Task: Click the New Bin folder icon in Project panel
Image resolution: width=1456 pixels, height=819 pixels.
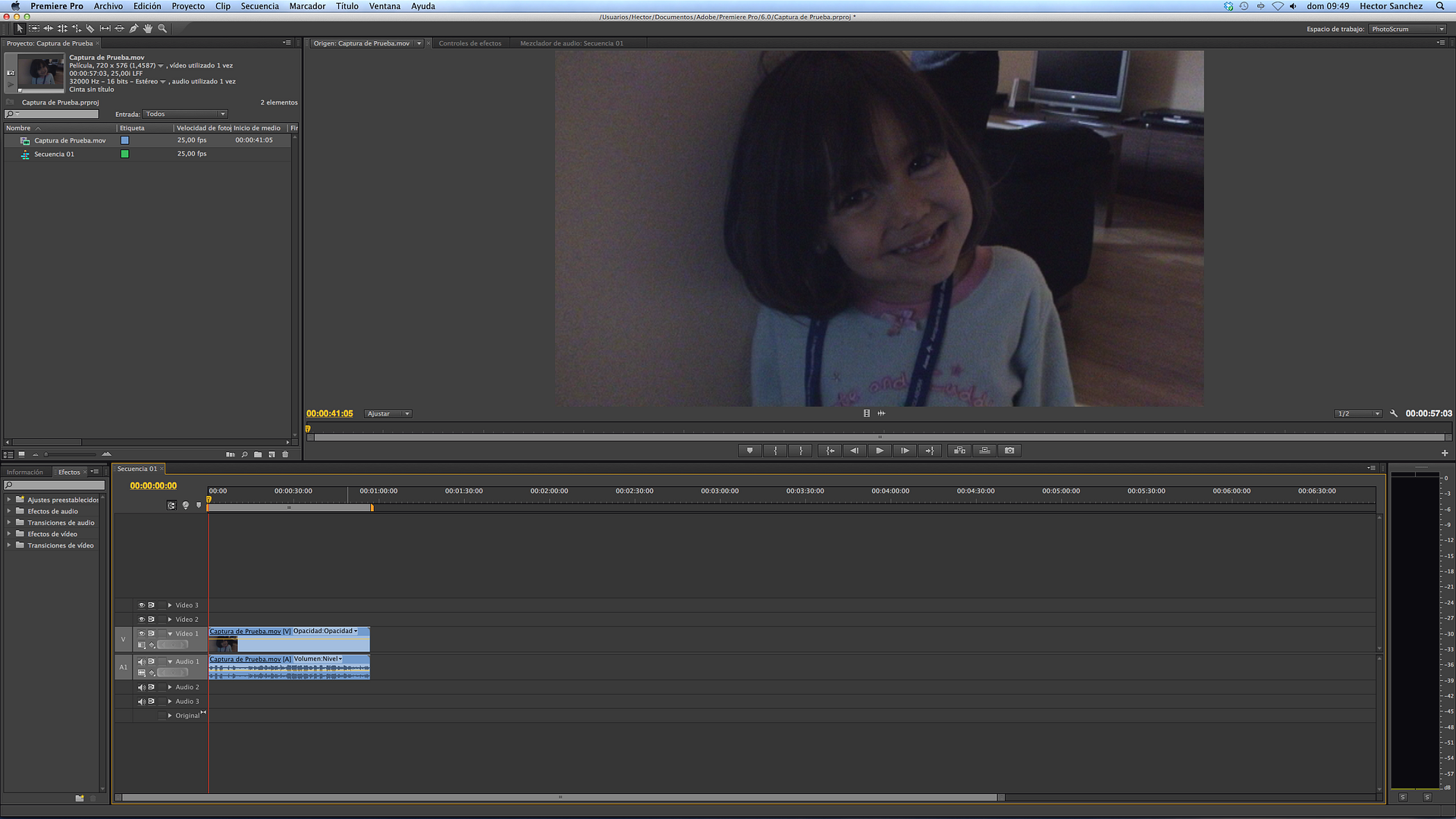Action: [258, 454]
